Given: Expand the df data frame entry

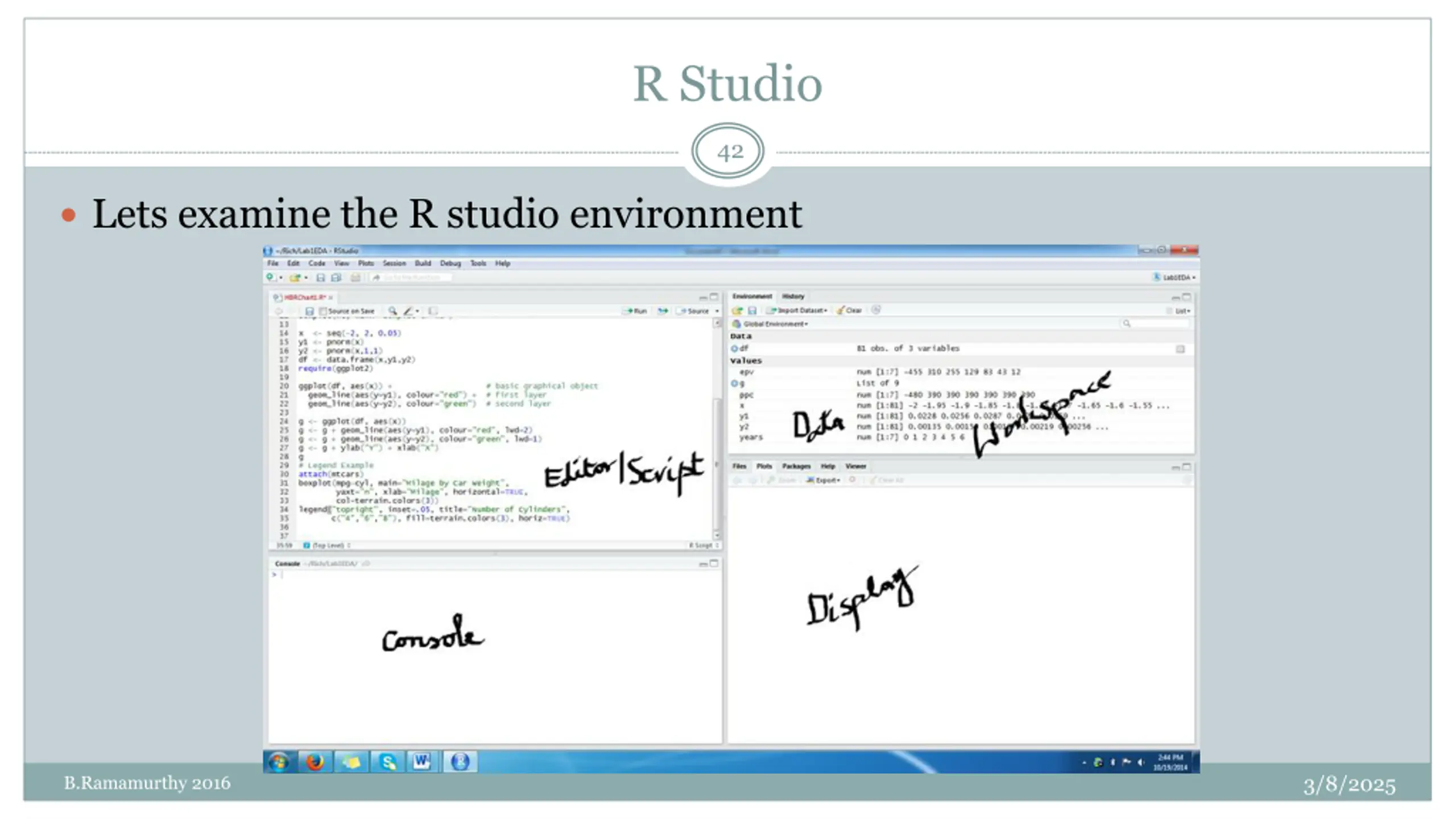Looking at the screenshot, I should click(x=734, y=348).
